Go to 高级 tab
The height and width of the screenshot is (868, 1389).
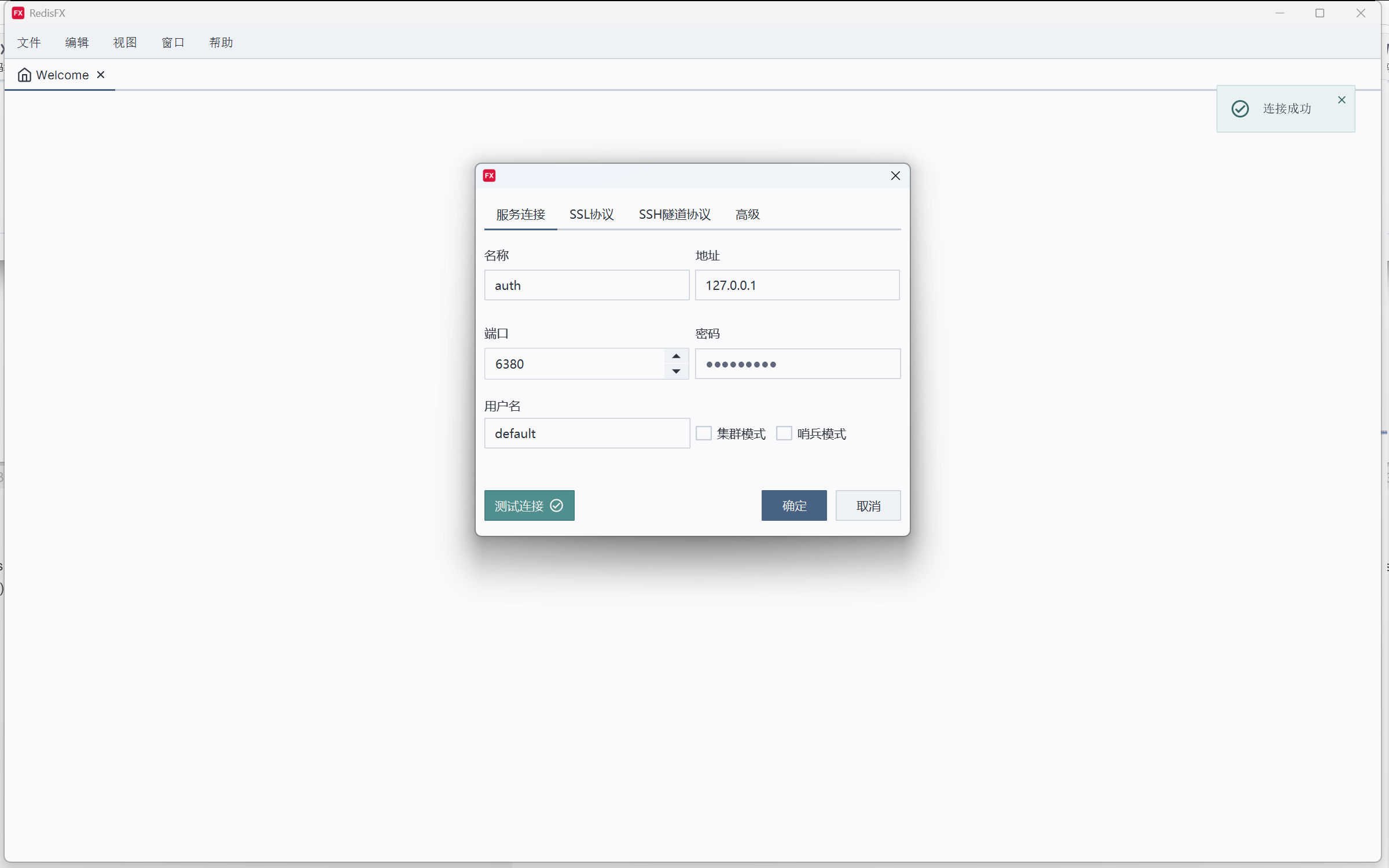[x=747, y=215]
